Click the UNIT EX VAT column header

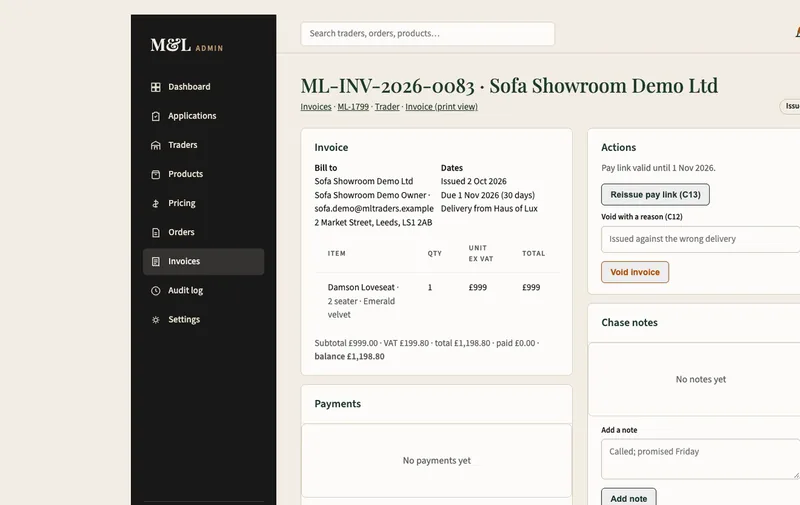point(481,254)
